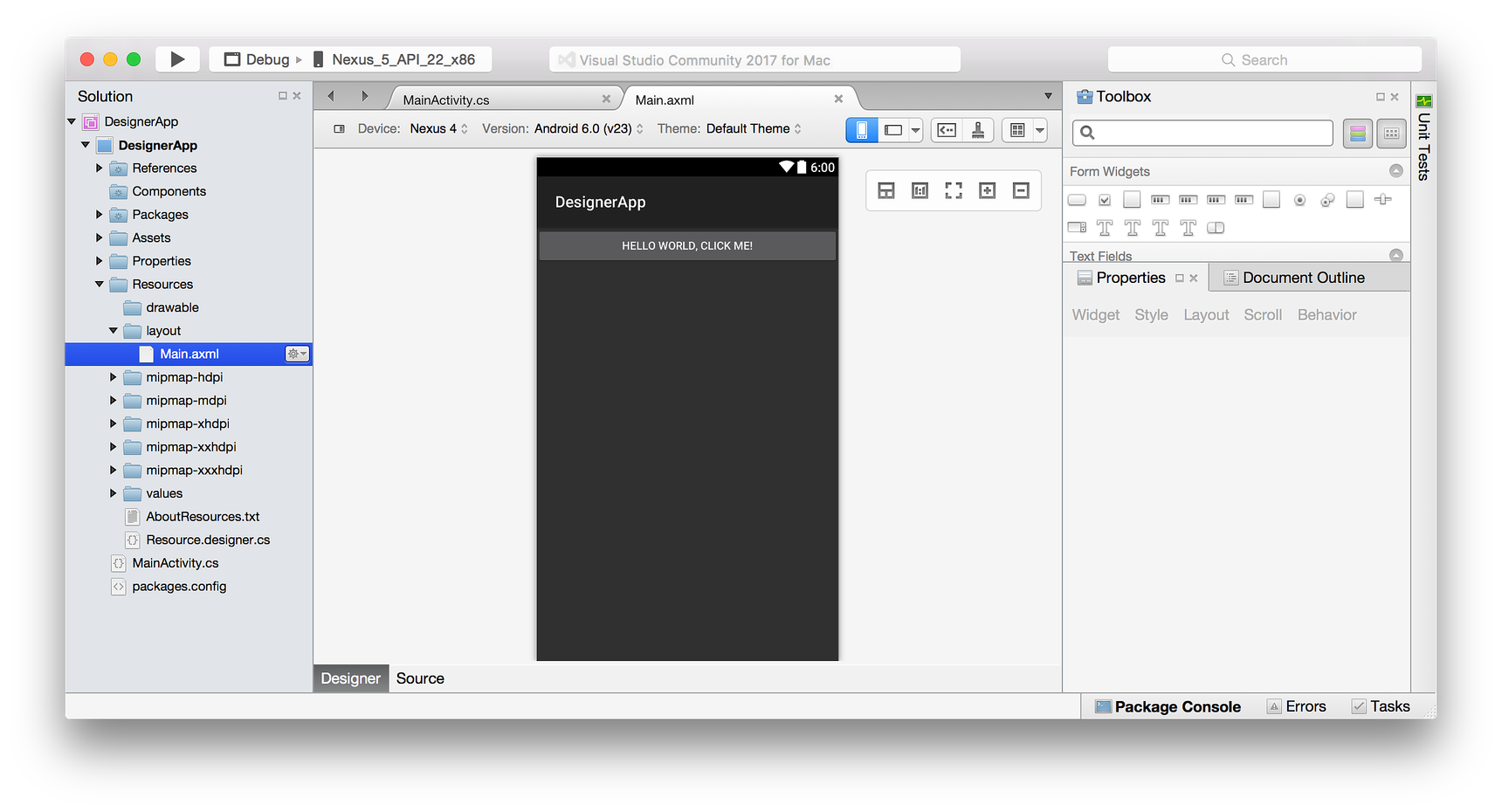The height and width of the screenshot is (812, 1502).
Task: Zoom designer to actual size 1:1
Action: [920, 190]
